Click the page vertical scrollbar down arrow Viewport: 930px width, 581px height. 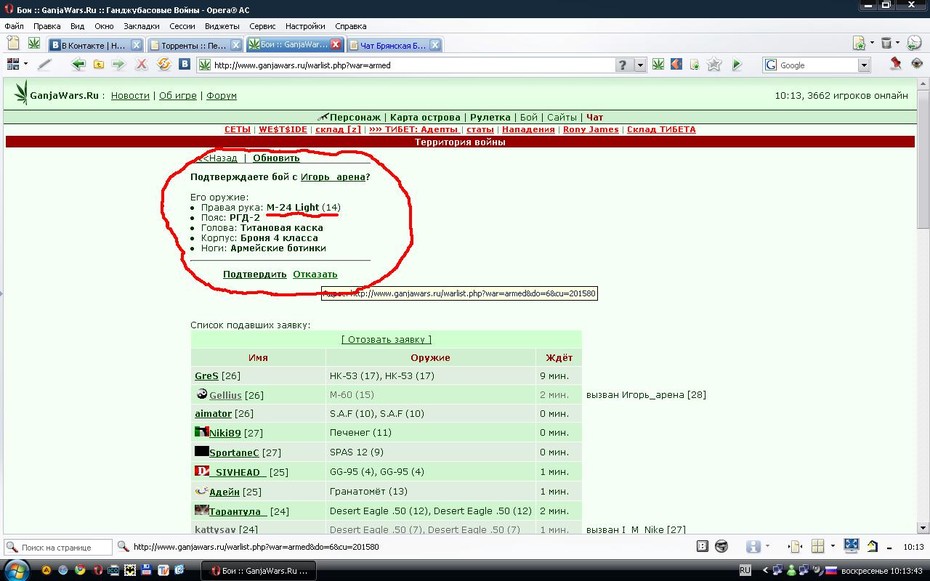coord(923,528)
